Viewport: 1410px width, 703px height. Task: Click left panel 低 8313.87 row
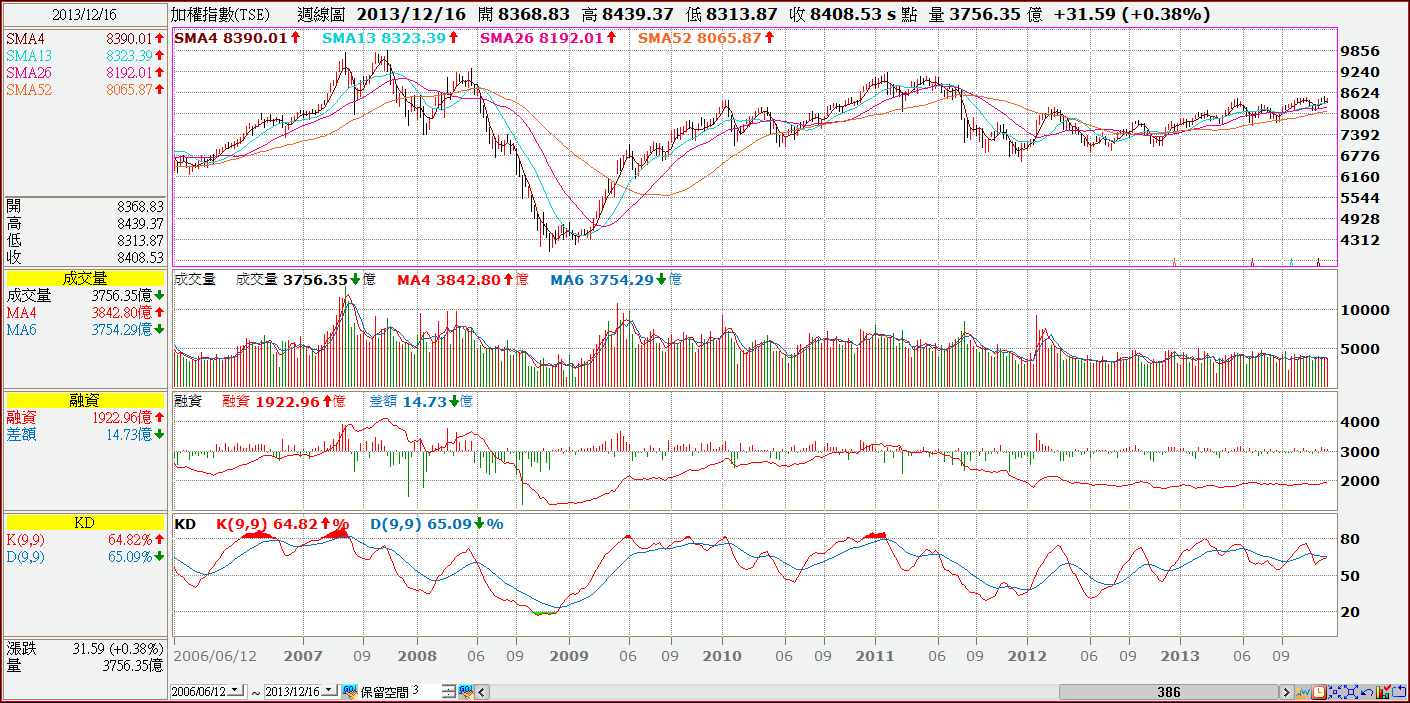click(x=84, y=240)
